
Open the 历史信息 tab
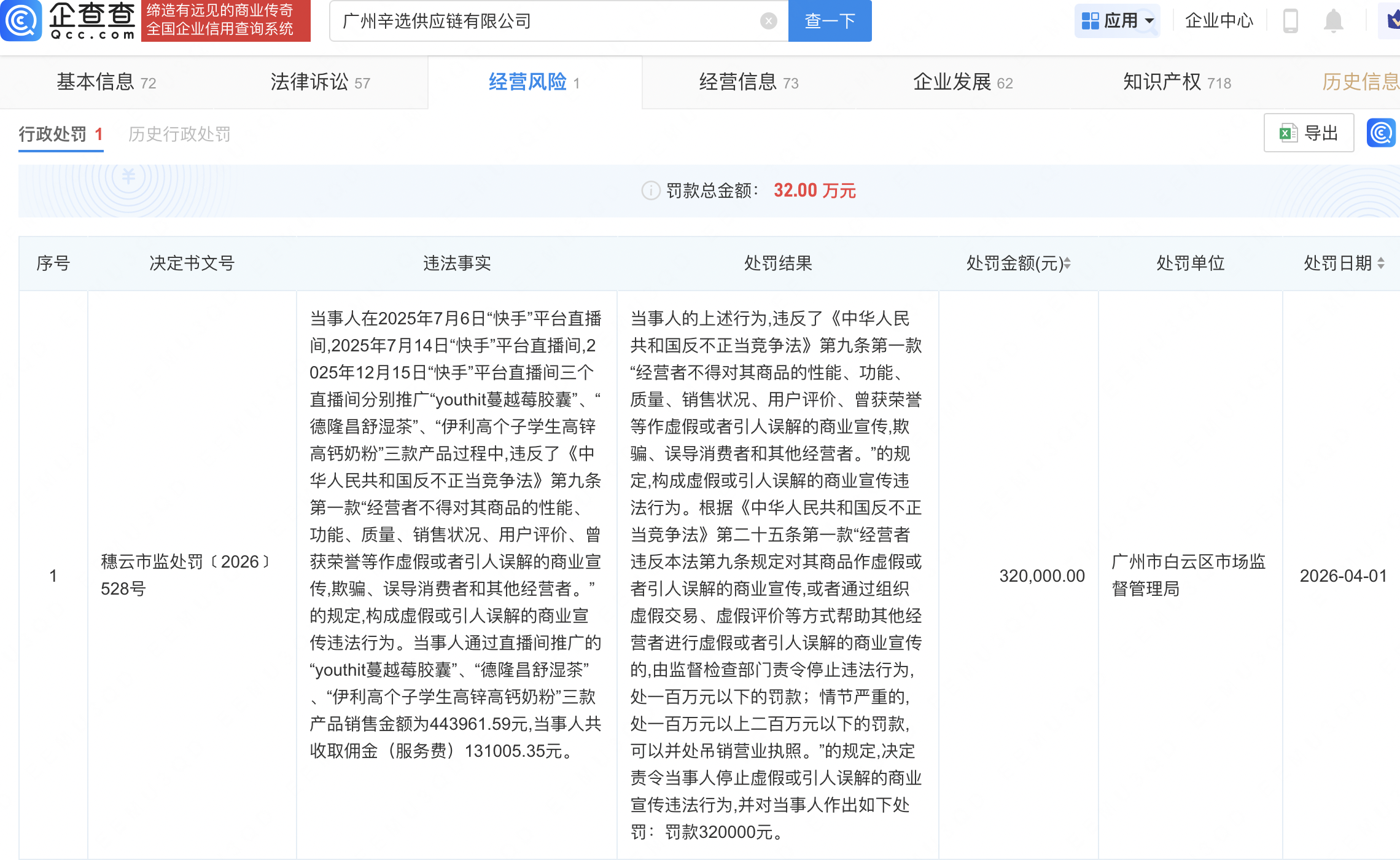[1360, 82]
